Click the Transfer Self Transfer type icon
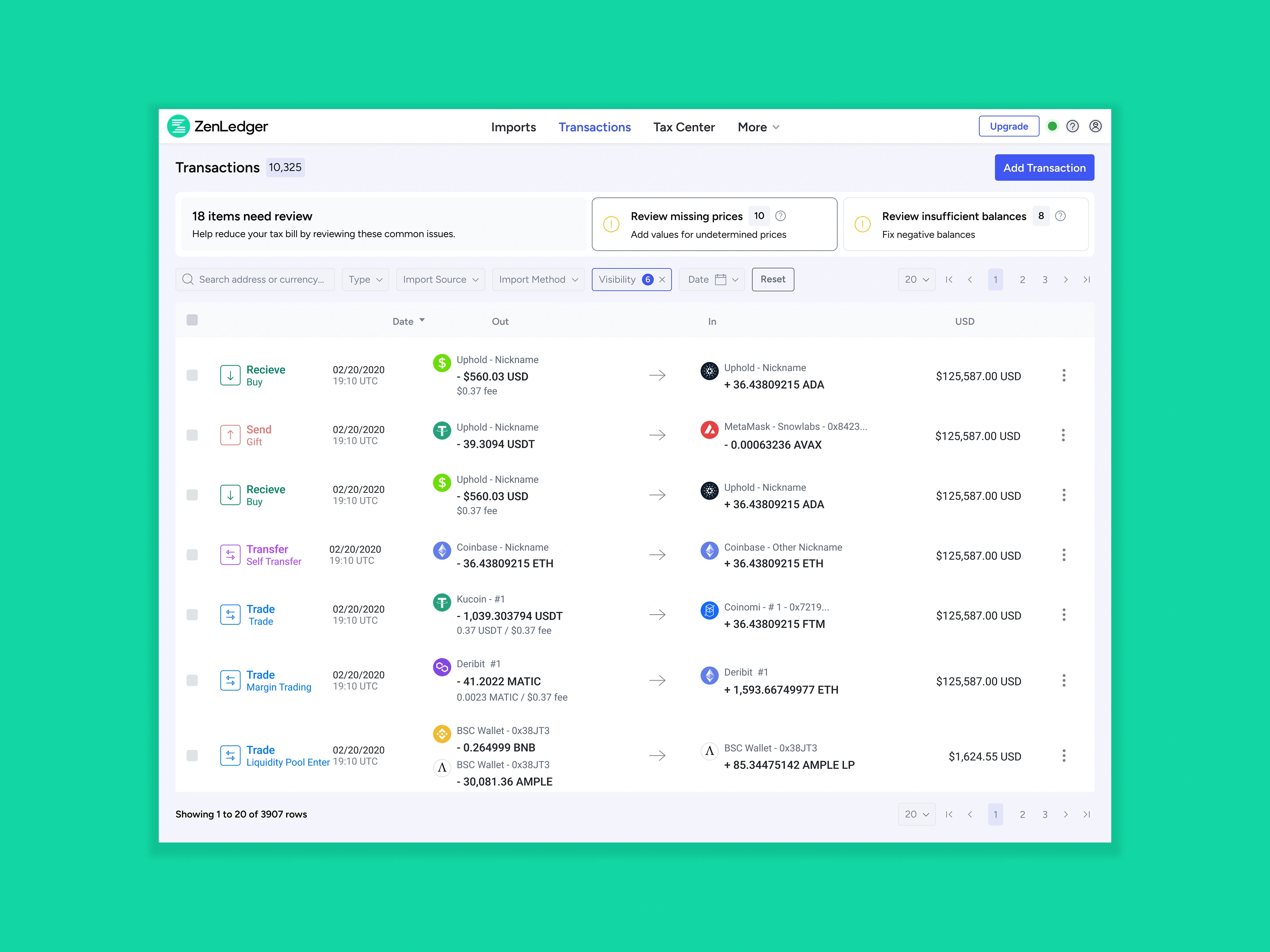Screen dimensions: 1270x952 (x=230, y=554)
